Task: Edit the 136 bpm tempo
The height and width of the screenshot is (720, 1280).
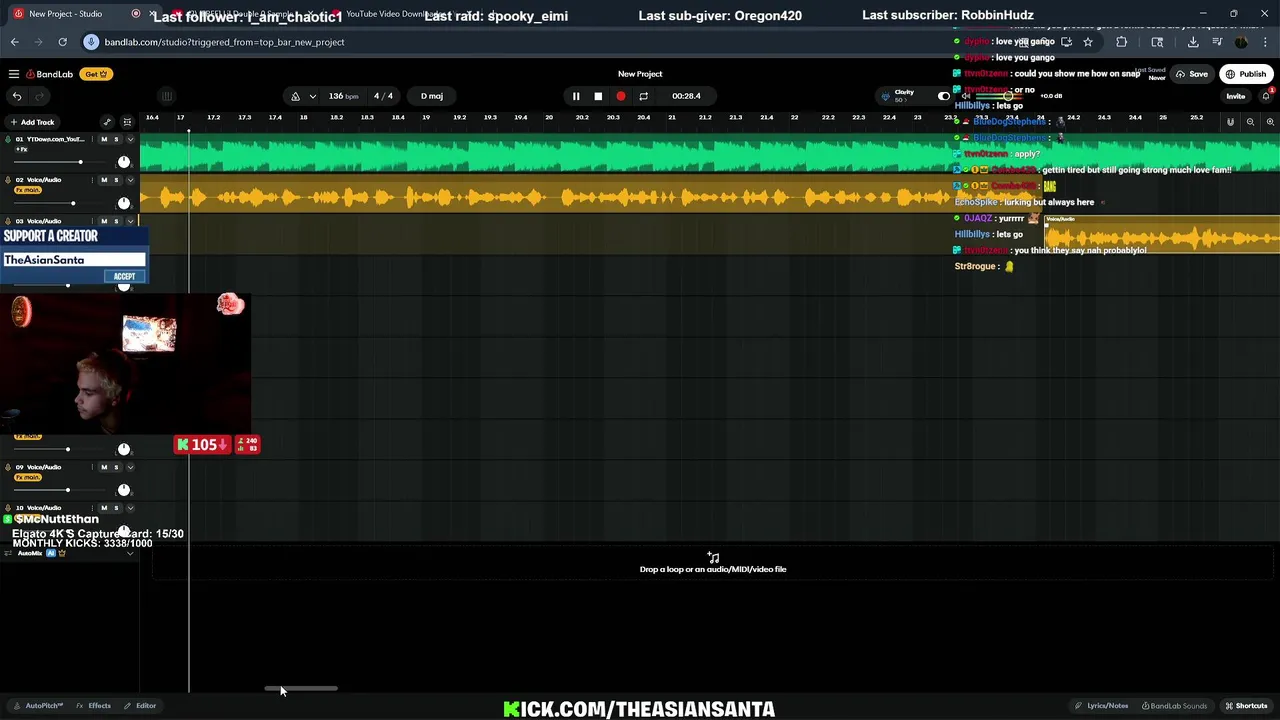Action: point(343,96)
